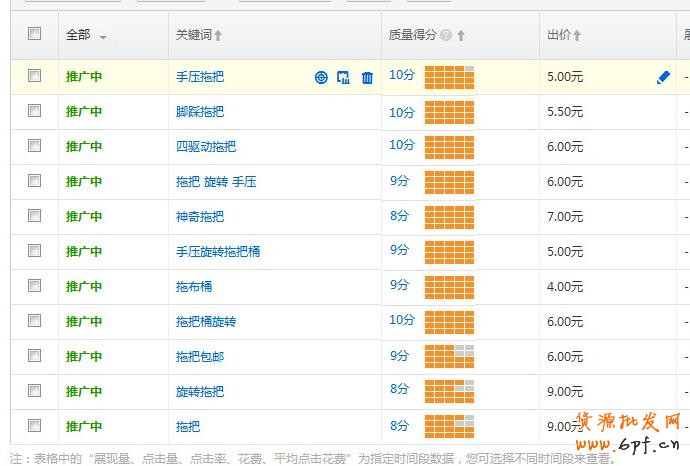This screenshot has width=690, height=466.
Task: Click the 手压旋转拖把桶 keyword link
Action: click(x=218, y=251)
